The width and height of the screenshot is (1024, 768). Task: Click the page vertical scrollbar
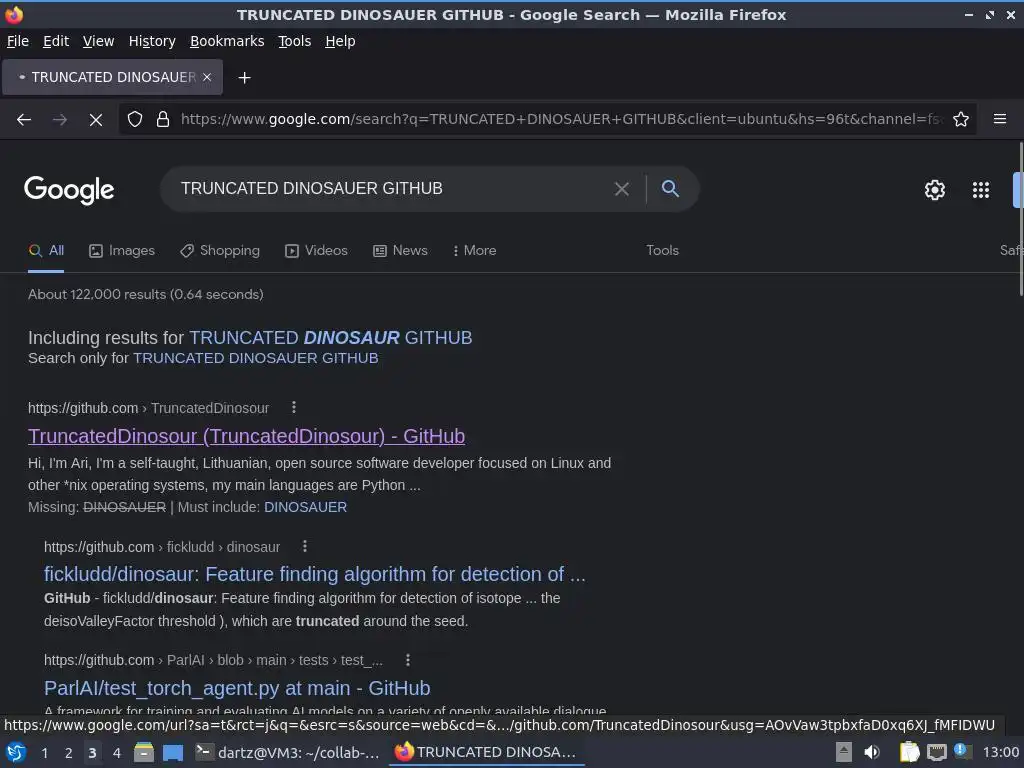[1020, 219]
